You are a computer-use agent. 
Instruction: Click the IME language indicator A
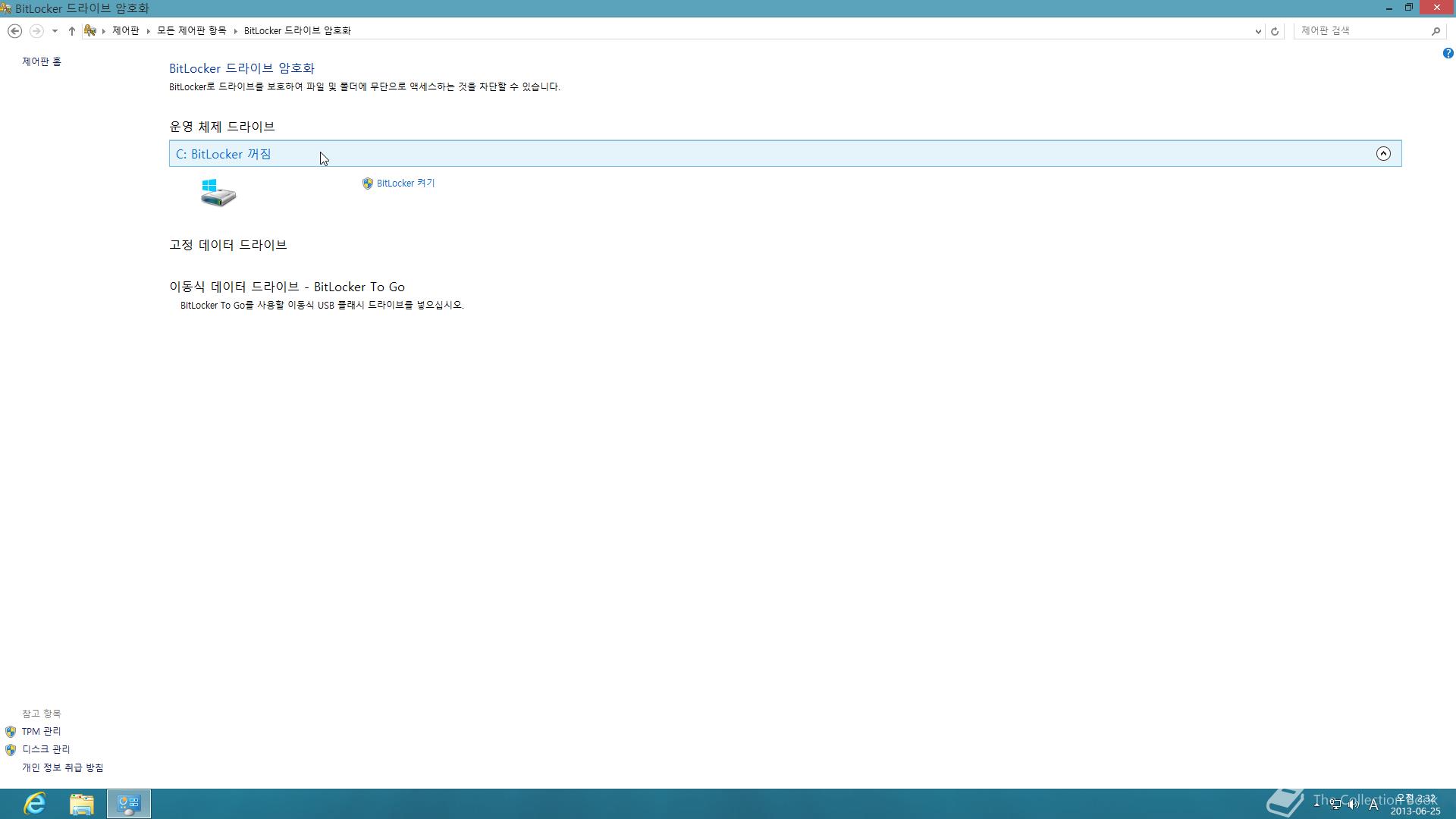[x=1373, y=805]
